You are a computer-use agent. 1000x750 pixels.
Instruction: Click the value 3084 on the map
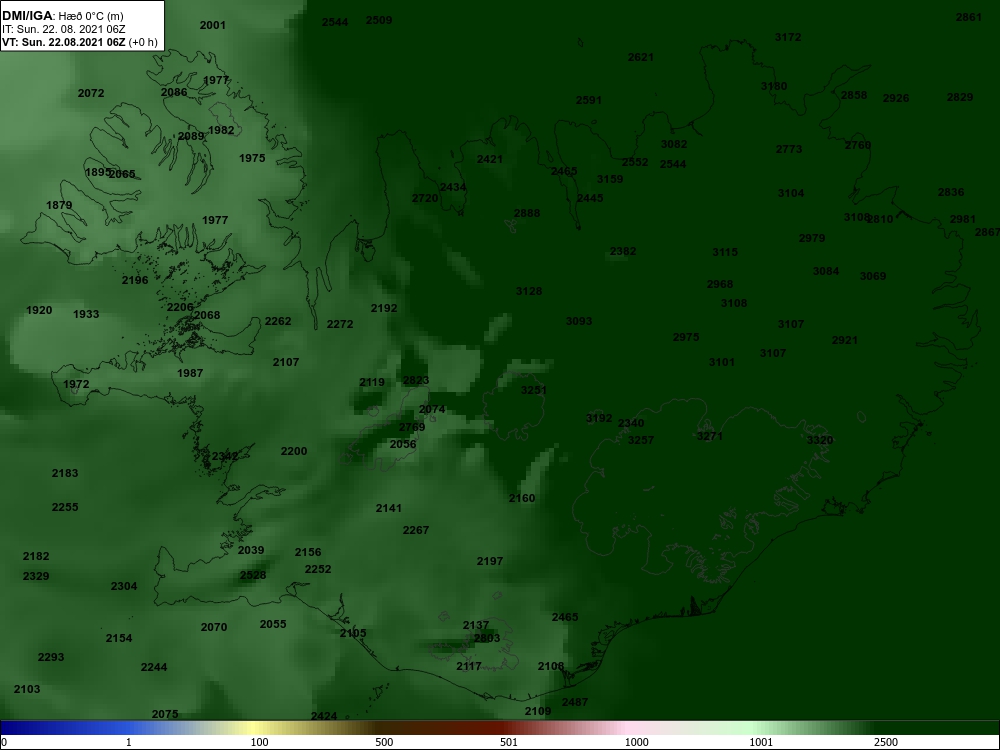tap(826, 272)
